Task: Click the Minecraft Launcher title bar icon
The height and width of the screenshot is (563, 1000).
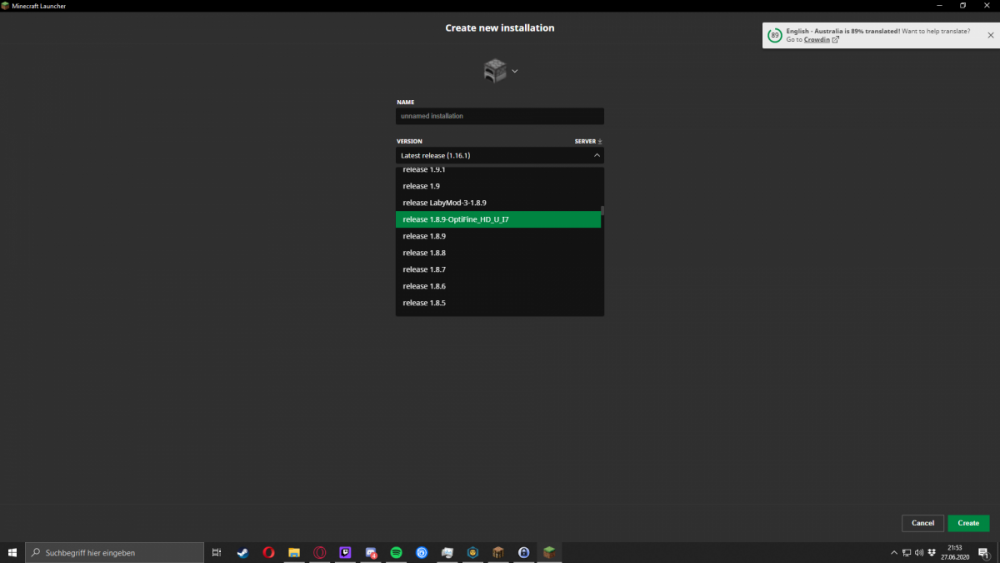Action: pos(5,6)
